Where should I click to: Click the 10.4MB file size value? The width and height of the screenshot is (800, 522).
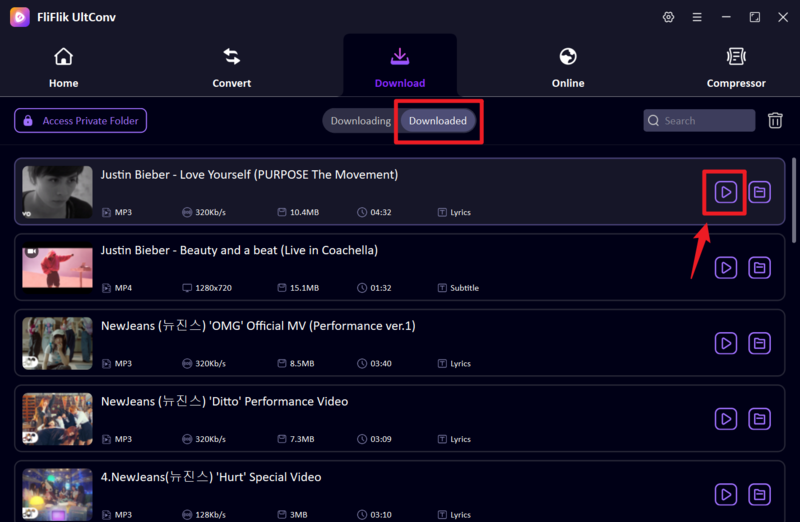[x=304, y=212]
